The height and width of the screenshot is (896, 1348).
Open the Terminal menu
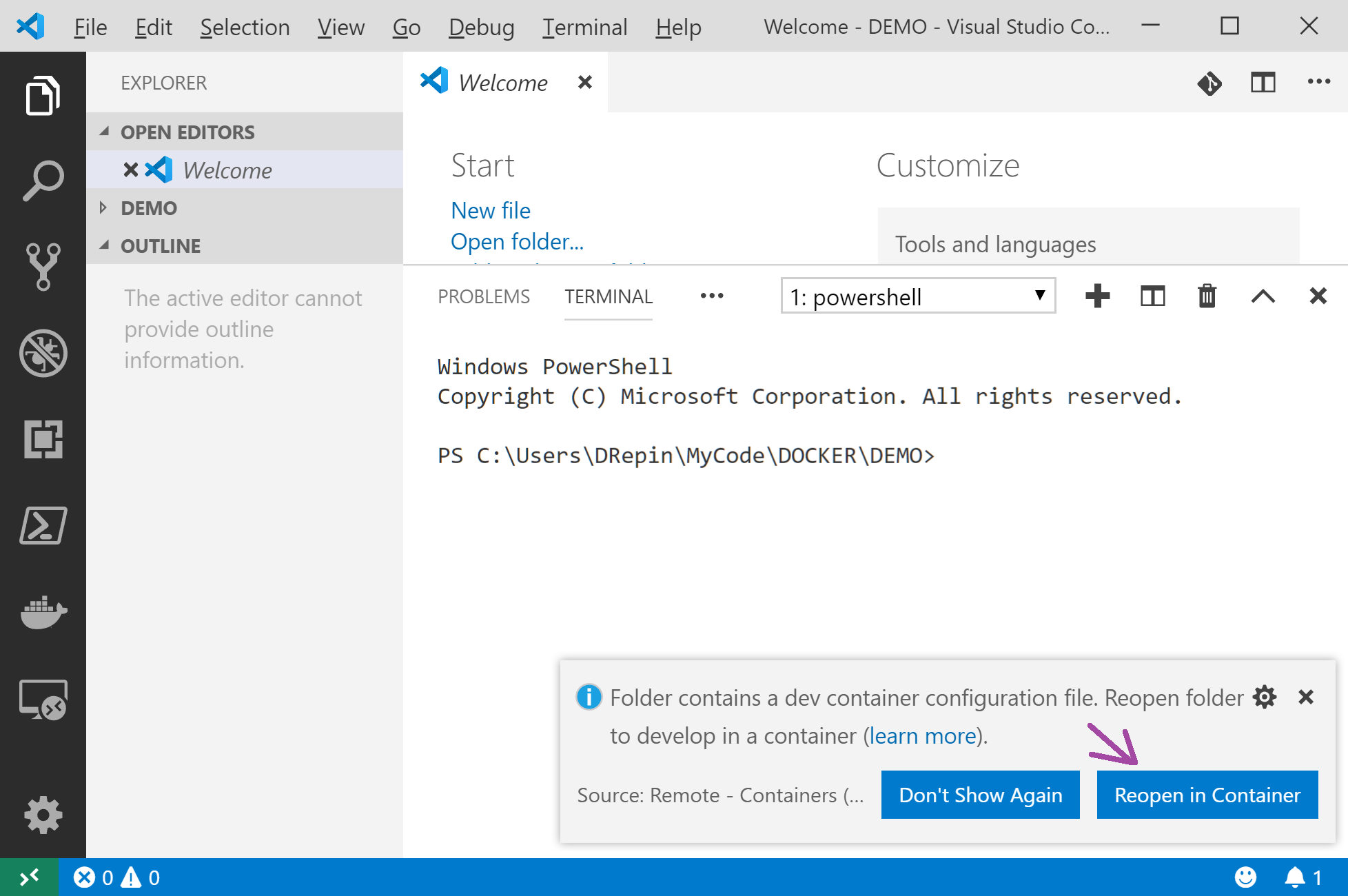pos(584,27)
